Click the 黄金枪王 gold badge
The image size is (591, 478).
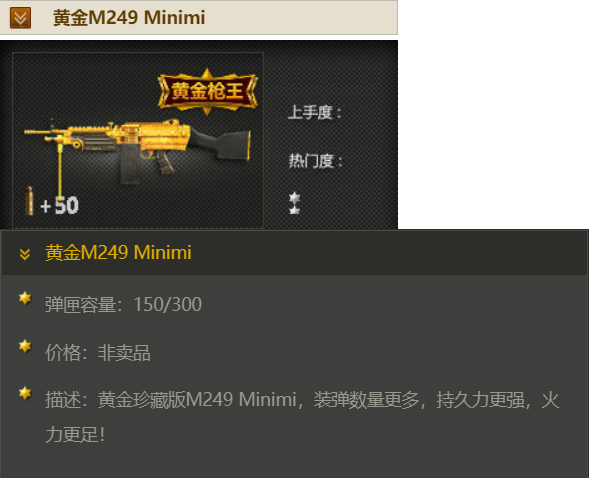click(207, 92)
